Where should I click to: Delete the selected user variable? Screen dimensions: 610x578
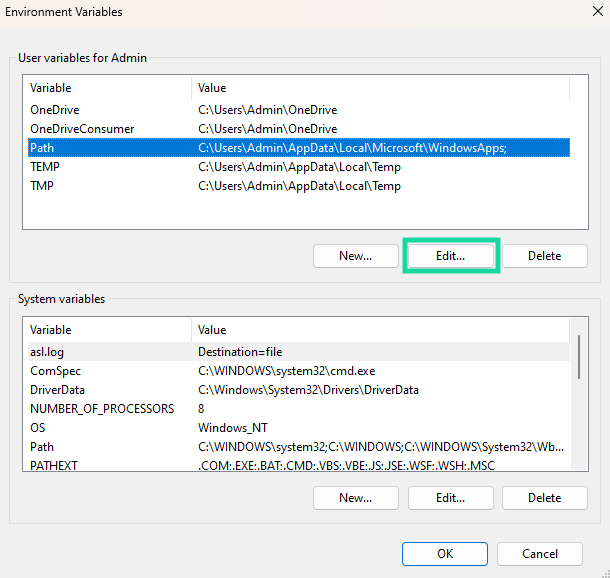[544, 256]
